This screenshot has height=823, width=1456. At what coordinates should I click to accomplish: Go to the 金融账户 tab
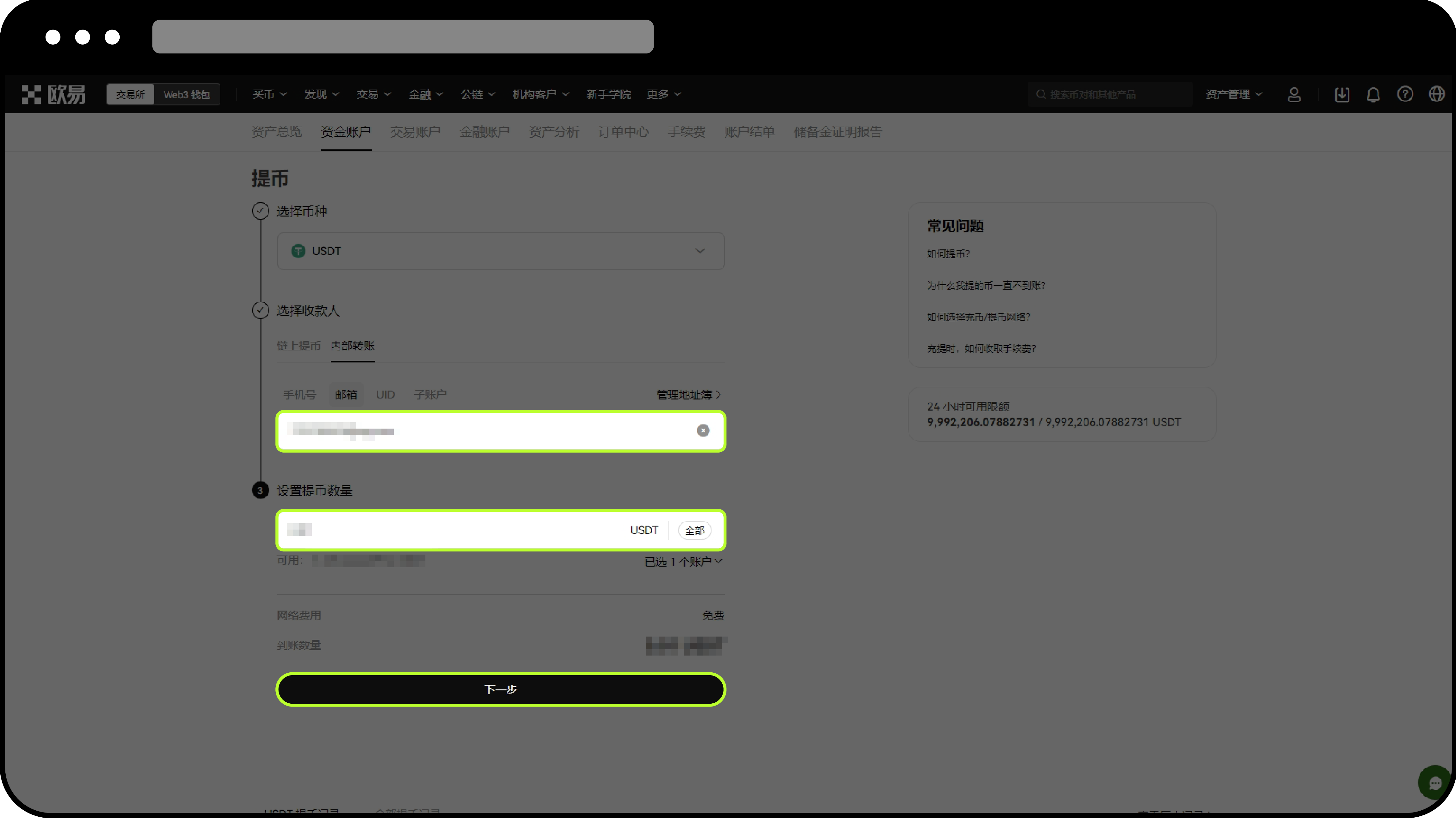pos(484,132)
